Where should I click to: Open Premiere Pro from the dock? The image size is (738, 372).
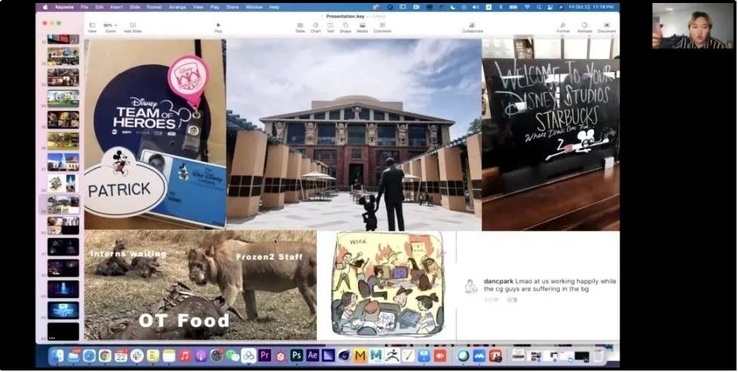(x=265, y=356)
